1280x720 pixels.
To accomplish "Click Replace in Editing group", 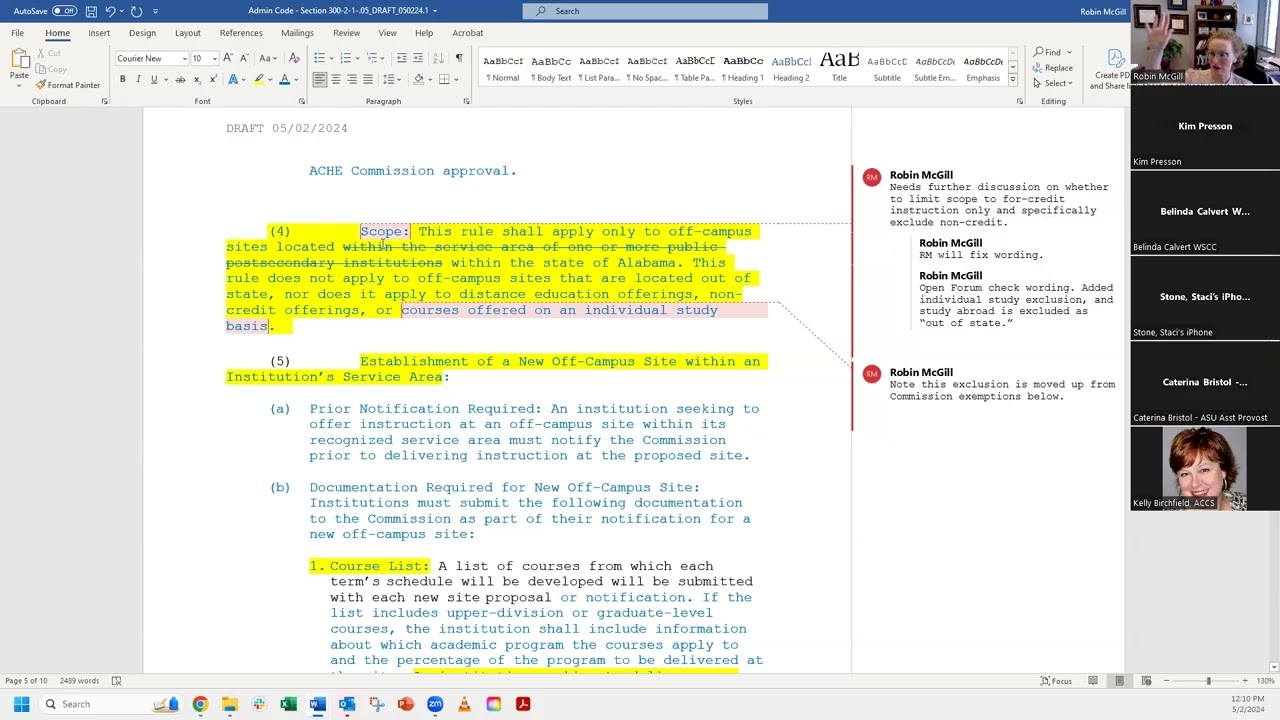I will (x=1053, y=68).
